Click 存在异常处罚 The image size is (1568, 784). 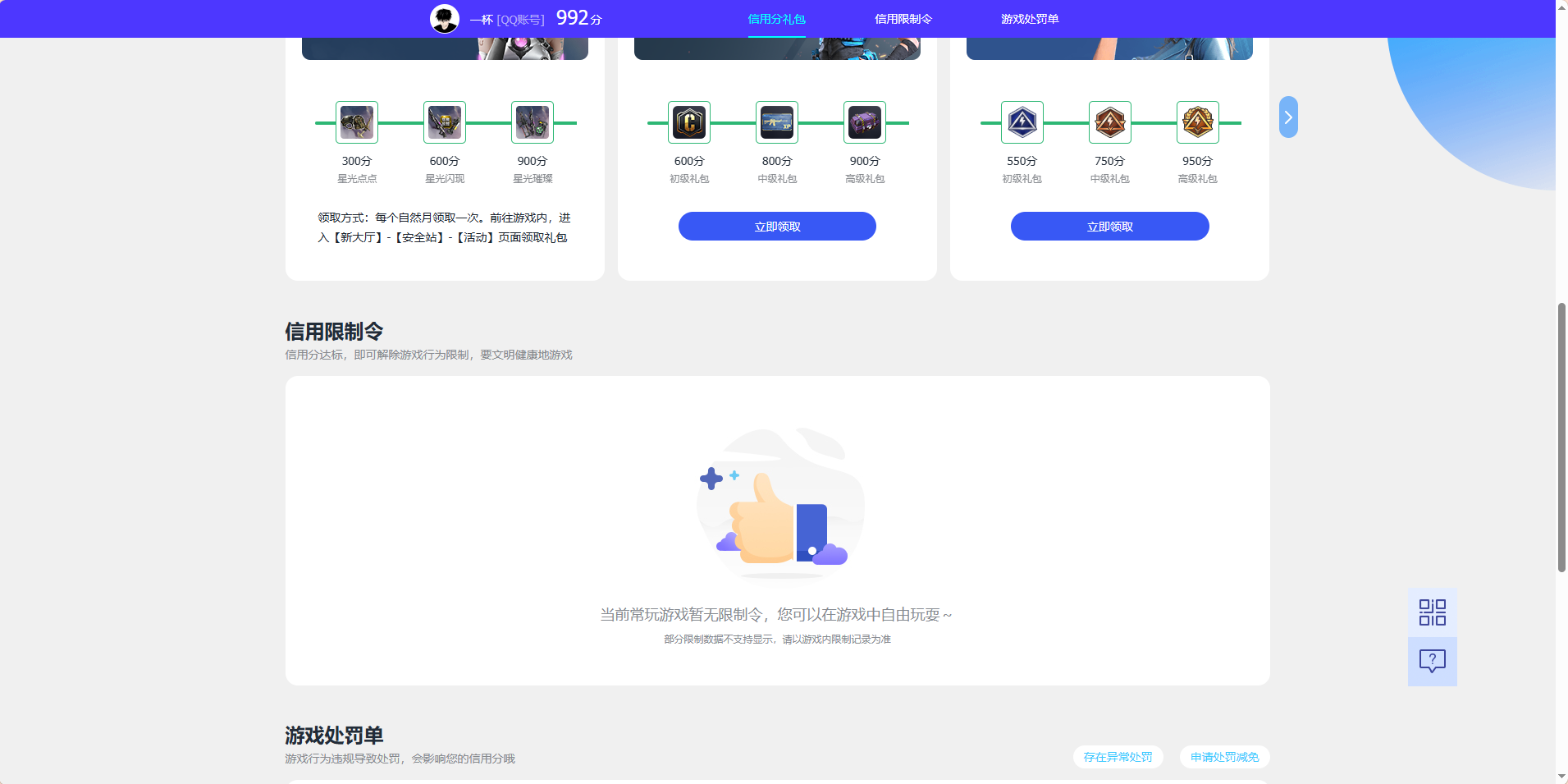coord(1118,757)
